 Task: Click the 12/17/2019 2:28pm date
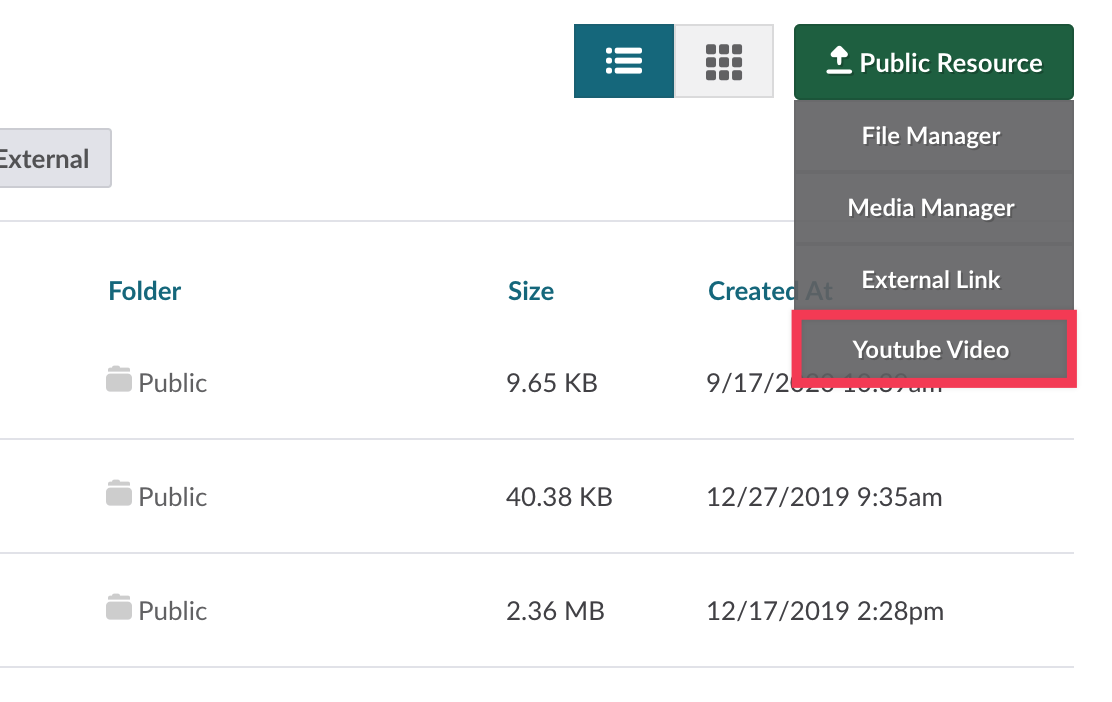pyautogui.click(x=825, y=611)
